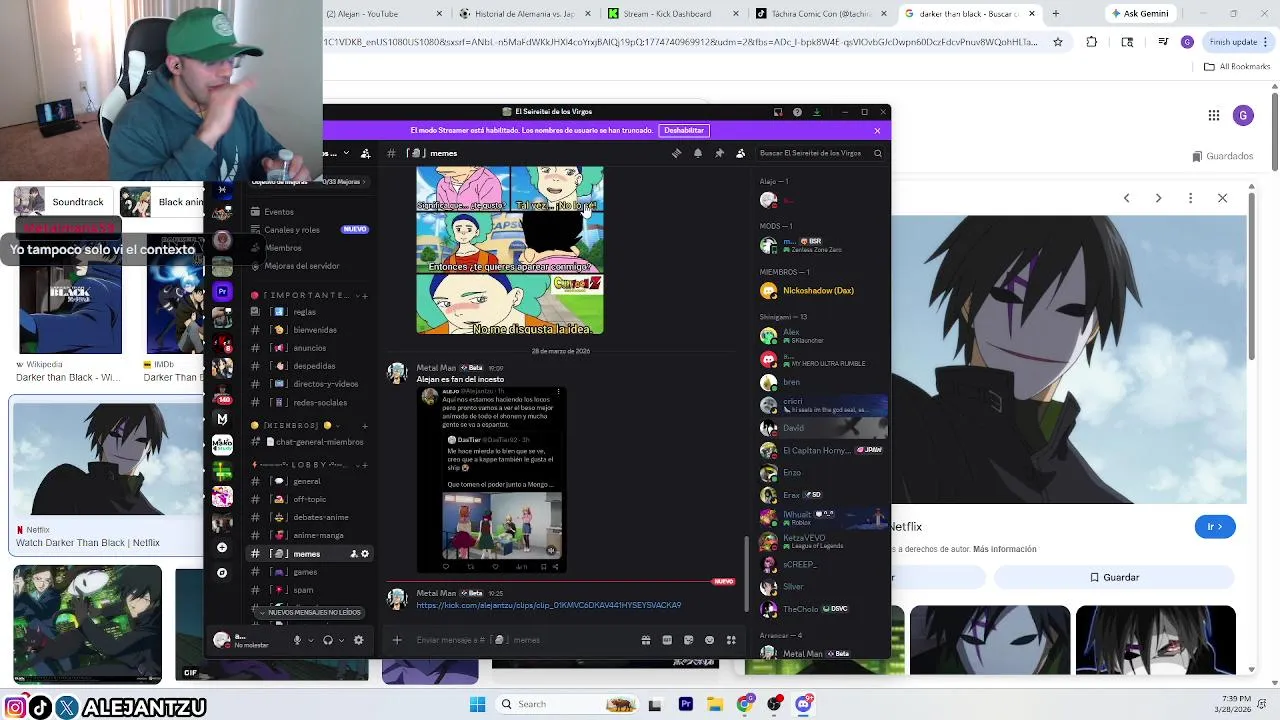Show pinned messages in memes channel
The image size is (1280, 720).
tap(719, 153)
